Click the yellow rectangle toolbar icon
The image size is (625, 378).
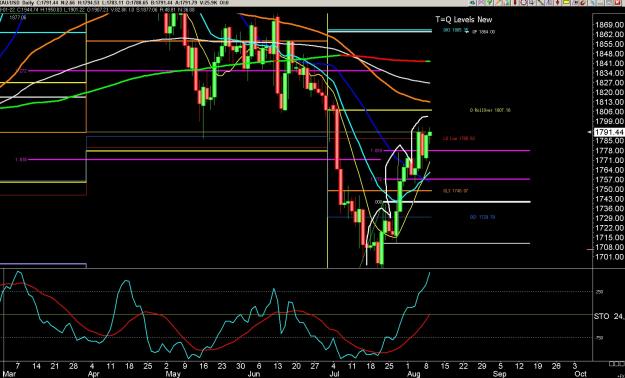(566, 3)
